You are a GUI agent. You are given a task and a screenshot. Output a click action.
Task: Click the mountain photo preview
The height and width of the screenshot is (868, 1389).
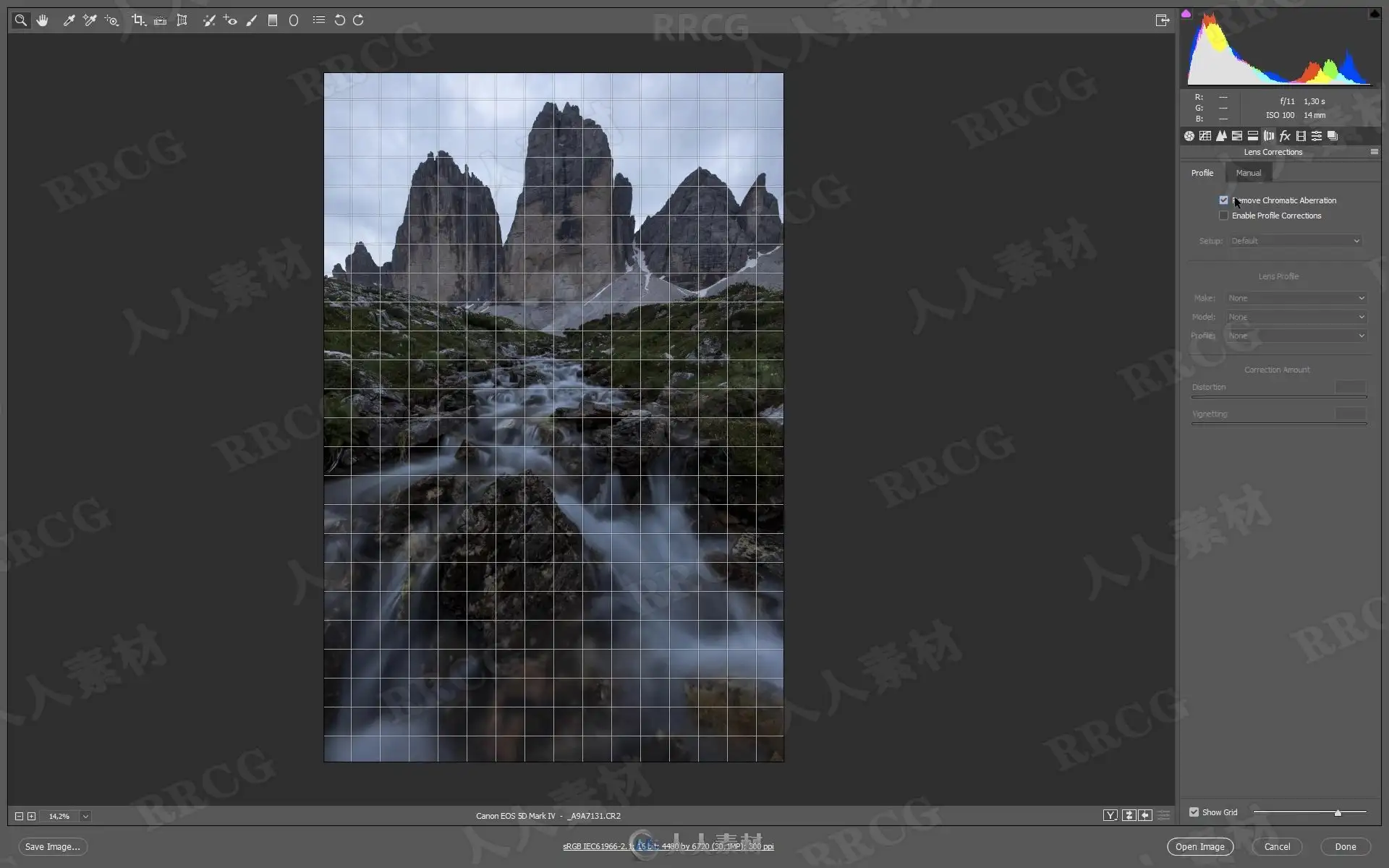coord(553,417)
